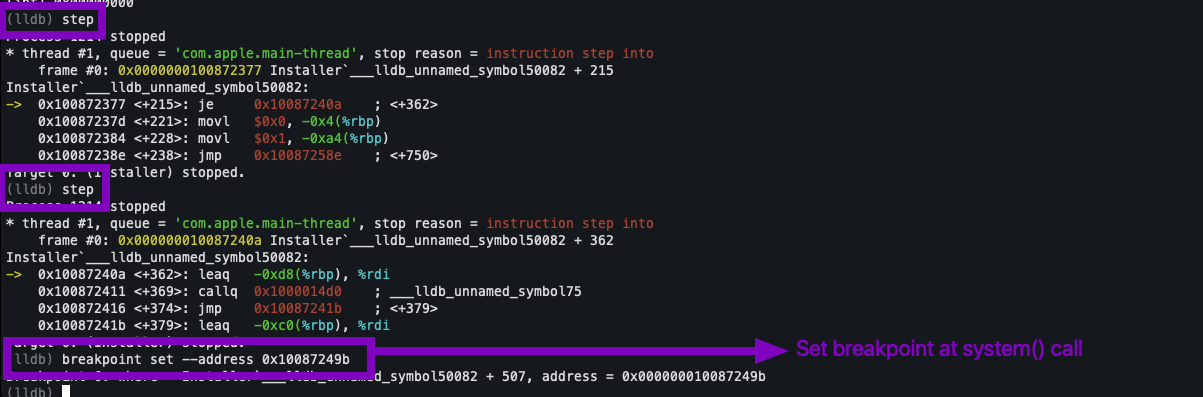
Task: Click the 'Set breakpoint at system() call' annotation
Action: point(940,349)
